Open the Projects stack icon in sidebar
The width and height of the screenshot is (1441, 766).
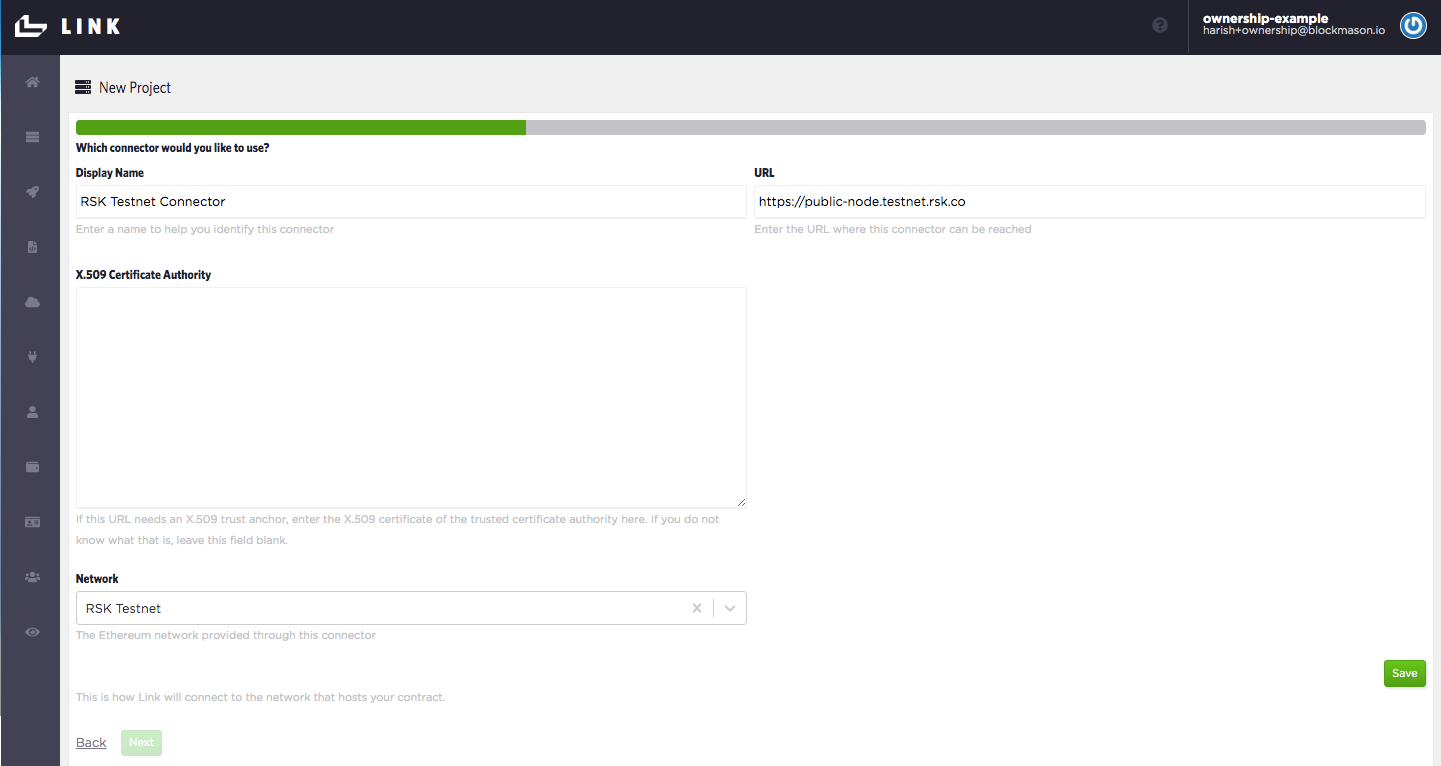click(32, 137)
